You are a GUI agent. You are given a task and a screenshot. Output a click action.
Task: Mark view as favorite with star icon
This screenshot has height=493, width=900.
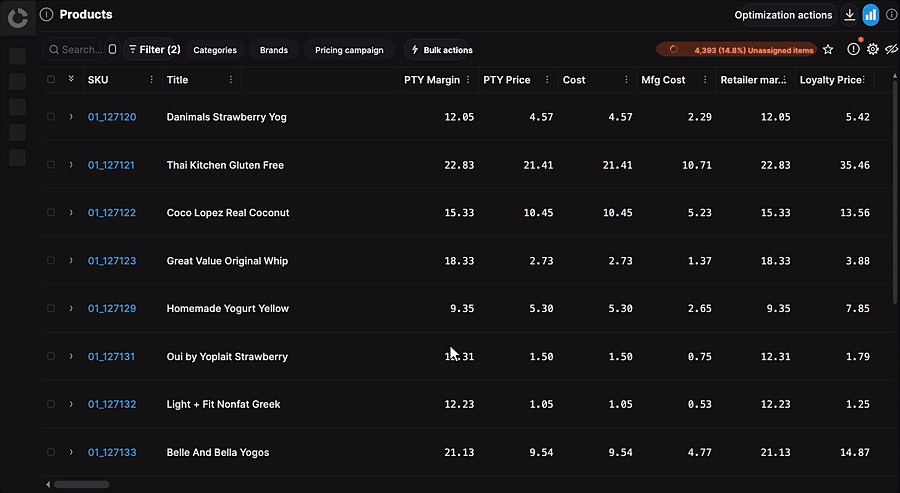(828, 49)
